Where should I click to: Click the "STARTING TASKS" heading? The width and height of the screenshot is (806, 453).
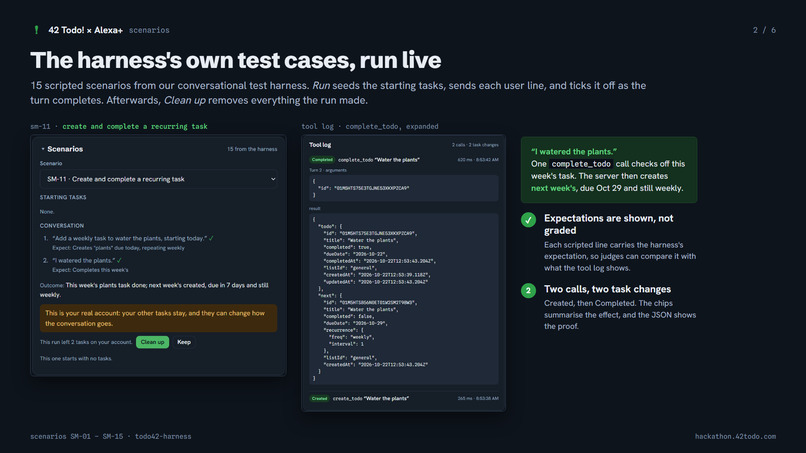[63, 197]
